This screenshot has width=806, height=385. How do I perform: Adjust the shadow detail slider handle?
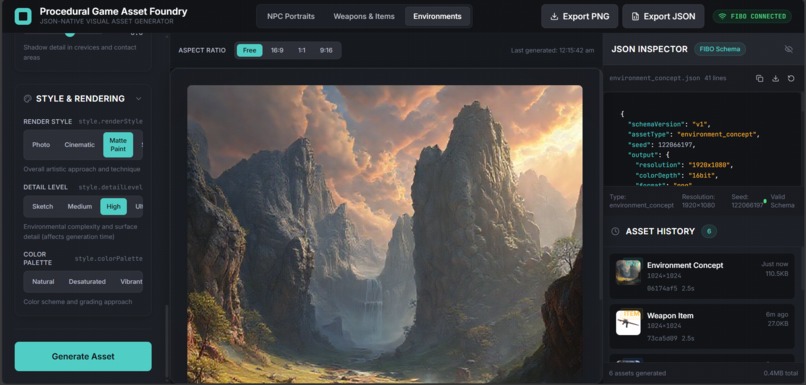tap(70, 33)
